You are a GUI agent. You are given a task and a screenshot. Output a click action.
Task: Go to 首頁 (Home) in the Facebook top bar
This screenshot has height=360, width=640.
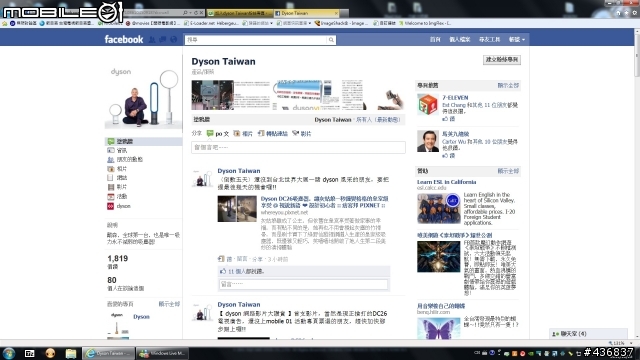click(x=435, y=40)
